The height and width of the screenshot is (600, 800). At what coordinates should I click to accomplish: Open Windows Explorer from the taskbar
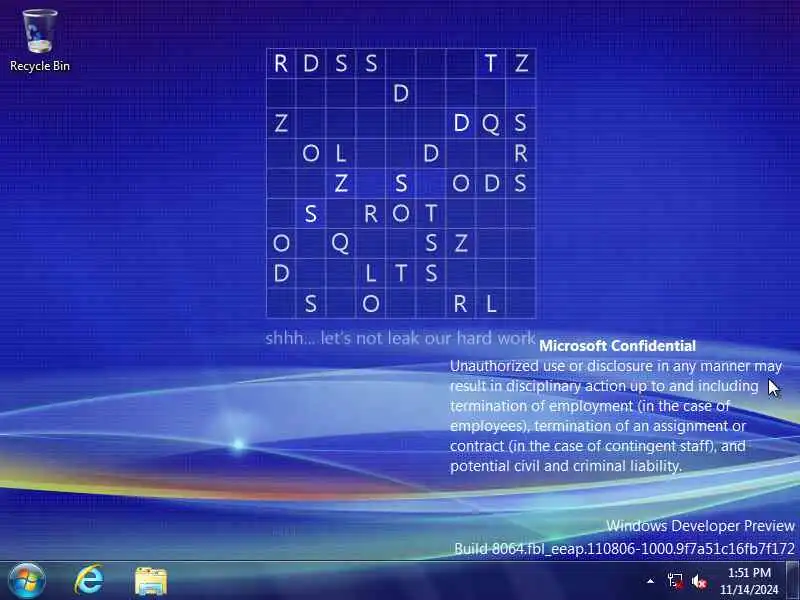point(151,582)
